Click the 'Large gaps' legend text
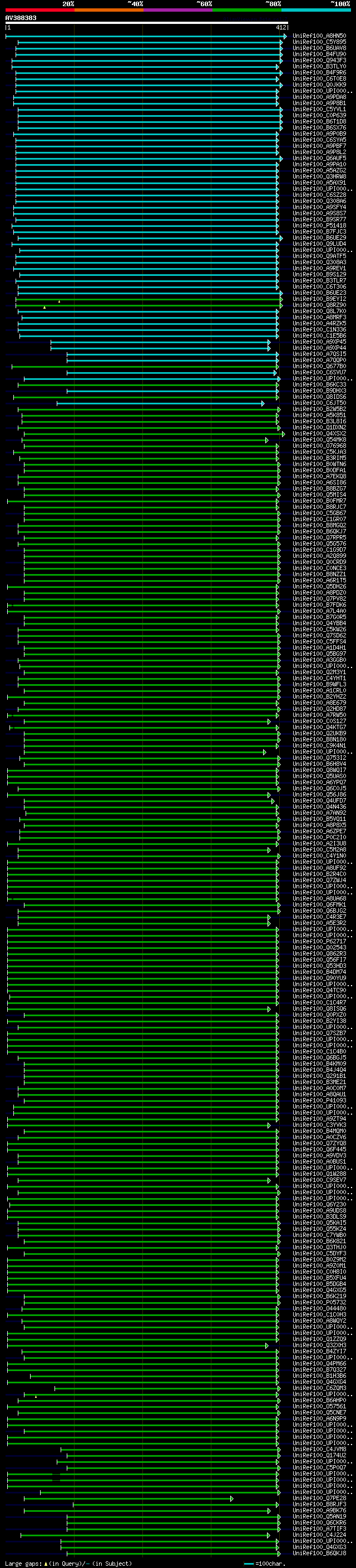The height and width of the screenshot is (1568, 356). click(x=24, y=1564)
